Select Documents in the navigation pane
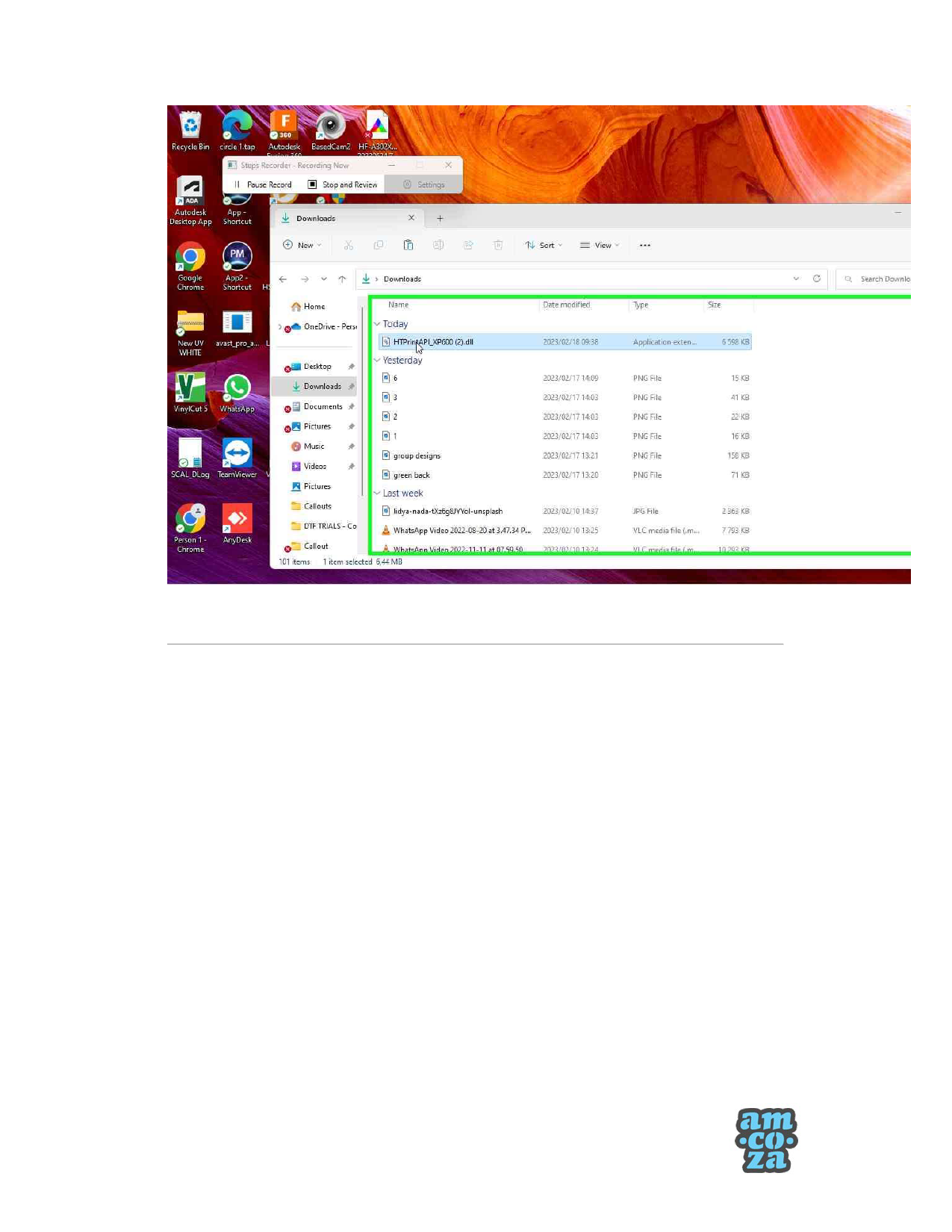952x1232 pixels. pyautogui.click(x=323, y=407)
